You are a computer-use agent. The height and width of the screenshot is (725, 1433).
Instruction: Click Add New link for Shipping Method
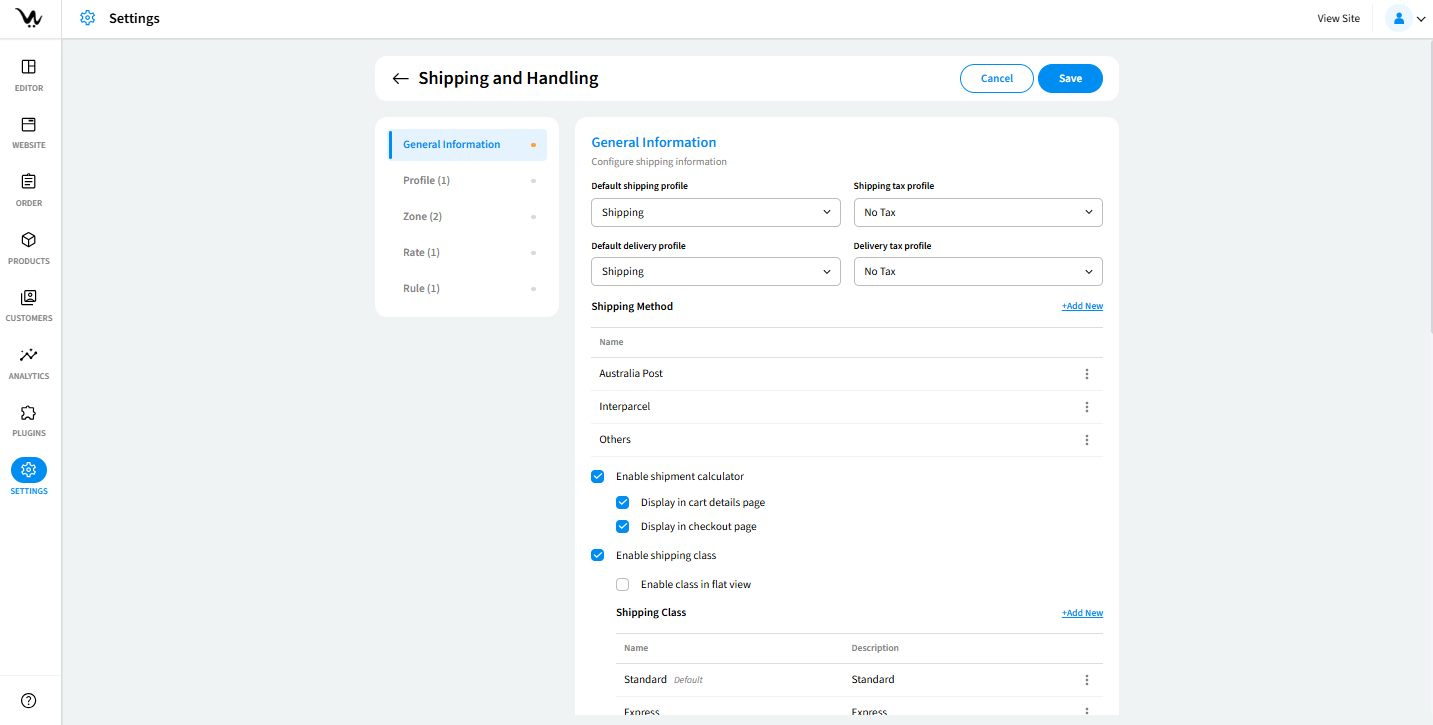(1082, 307)
